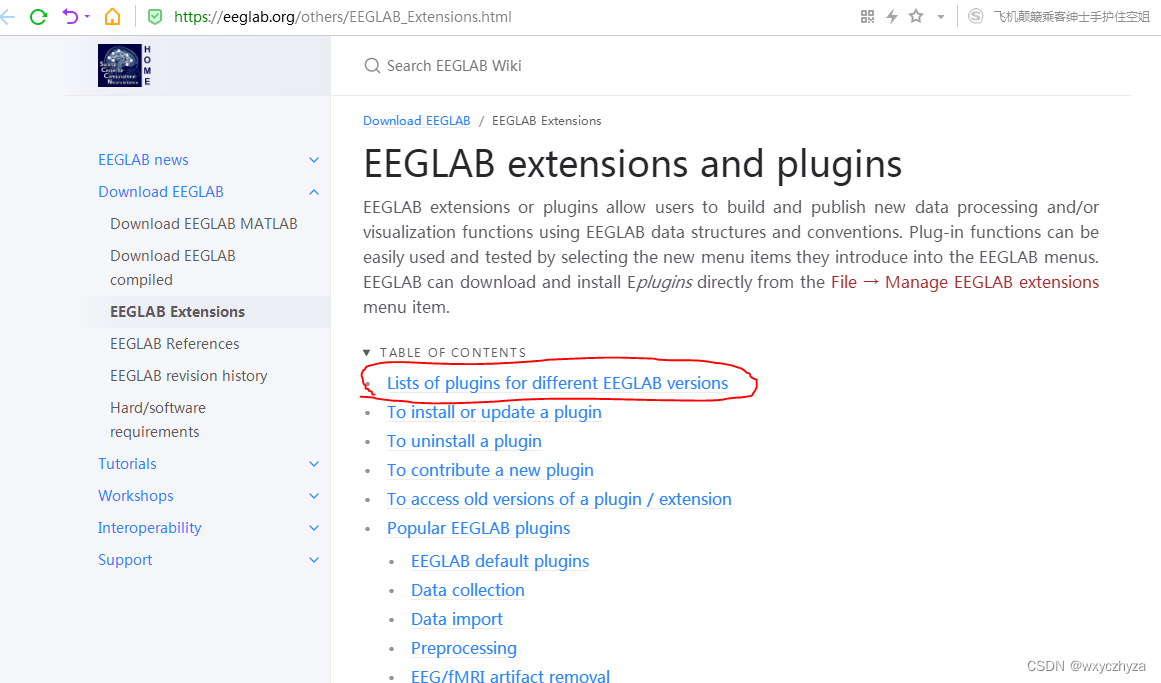Expand the Support chevron
The image size is (1161, 683).
click(x=314, y=560)
